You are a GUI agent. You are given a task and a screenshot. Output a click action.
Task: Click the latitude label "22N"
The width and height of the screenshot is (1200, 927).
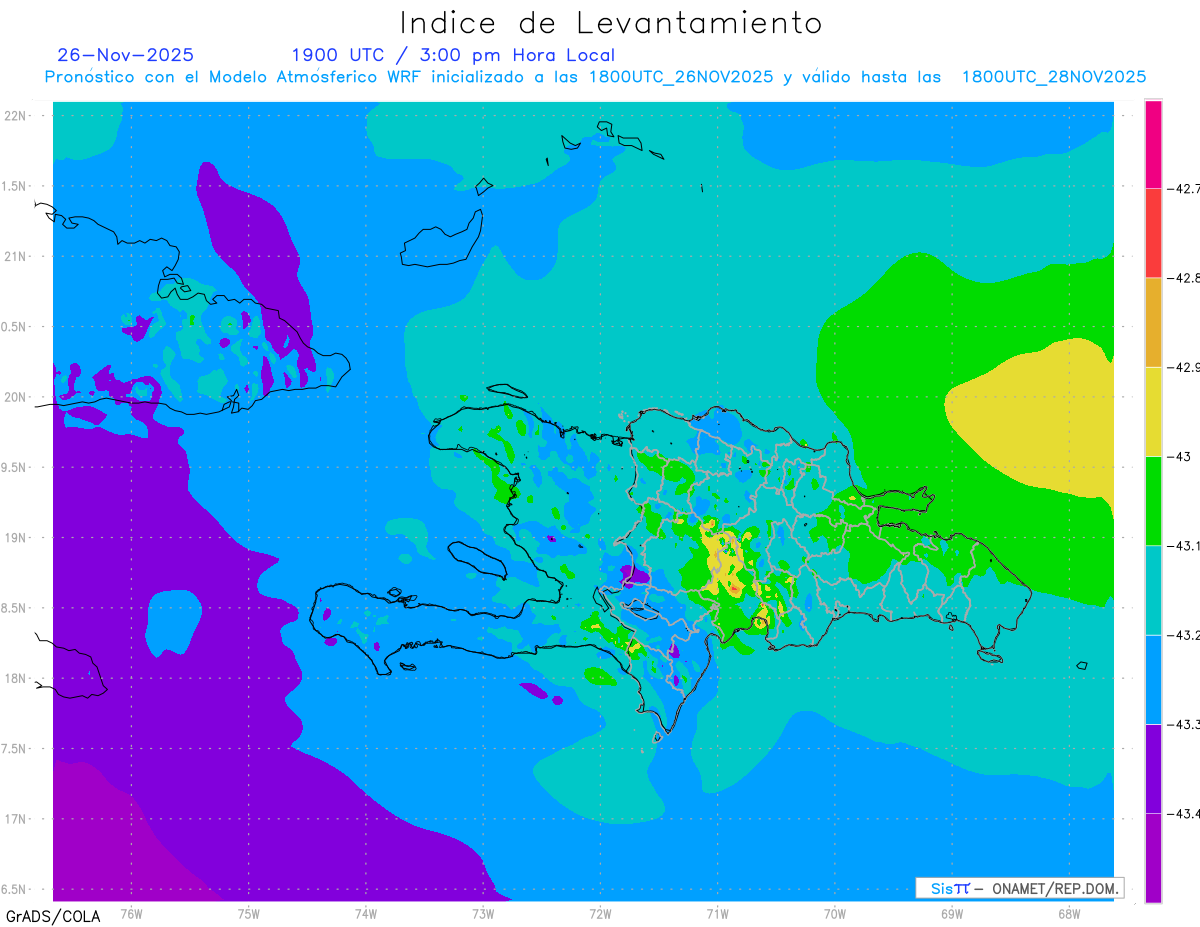pos(16,116)
